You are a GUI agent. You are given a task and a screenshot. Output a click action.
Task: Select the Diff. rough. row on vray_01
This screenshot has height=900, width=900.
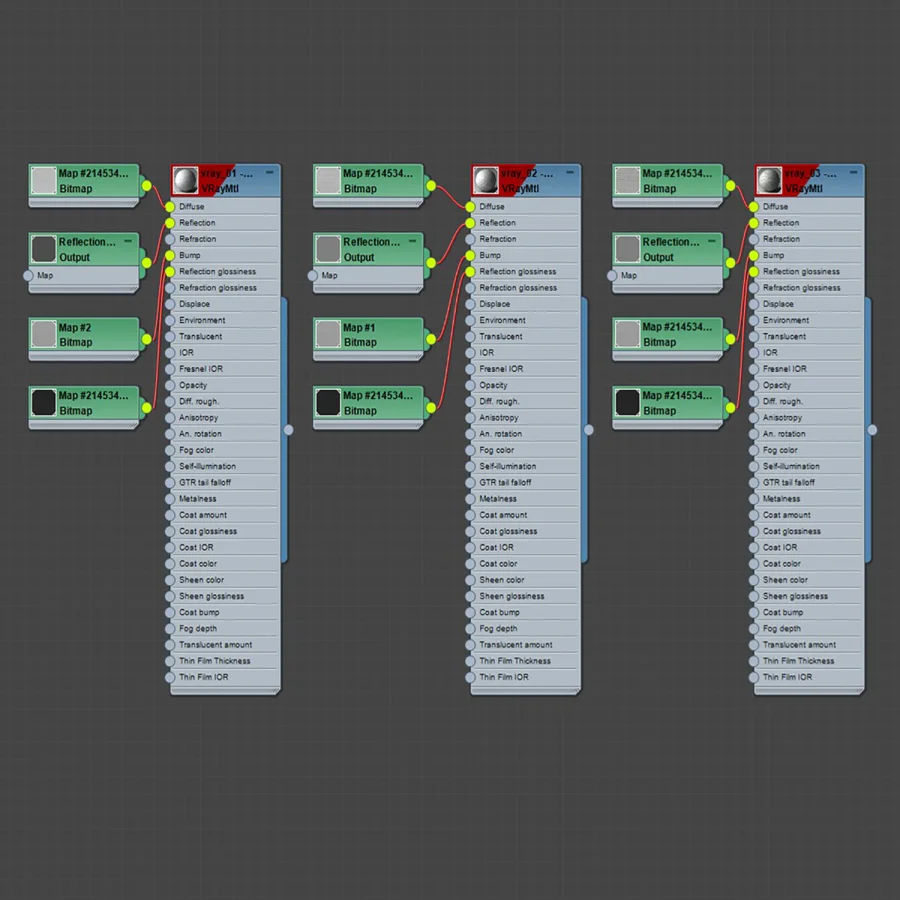click(226, 401)
